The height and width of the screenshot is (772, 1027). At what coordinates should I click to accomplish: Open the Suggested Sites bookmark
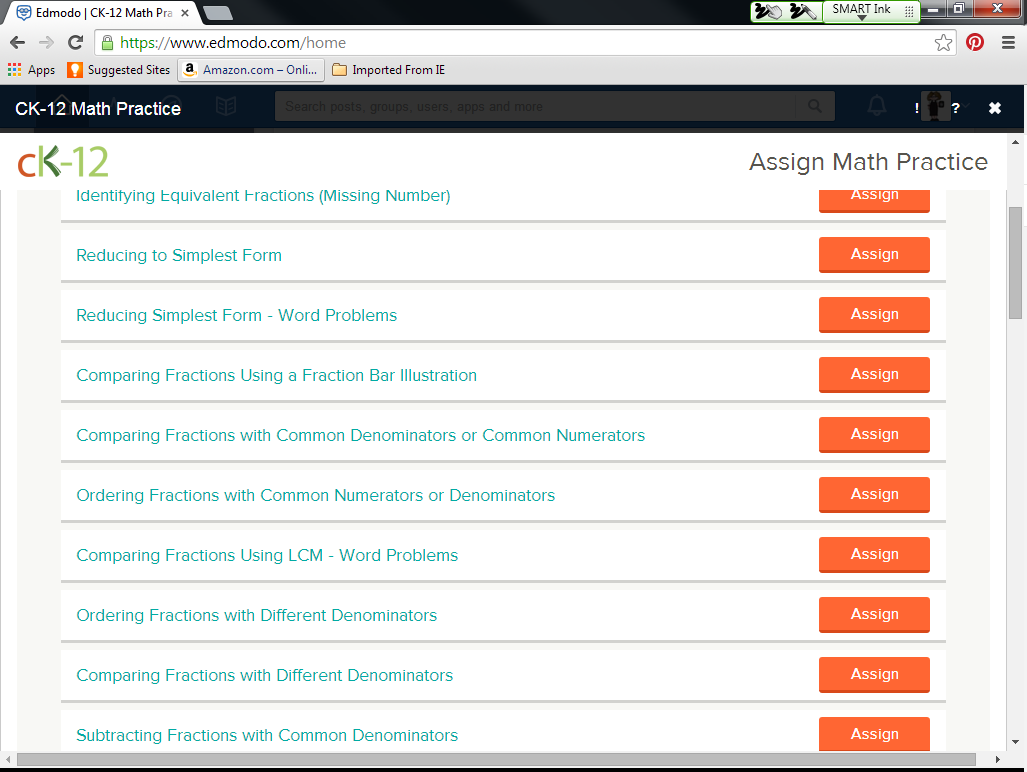pos(119,70)
